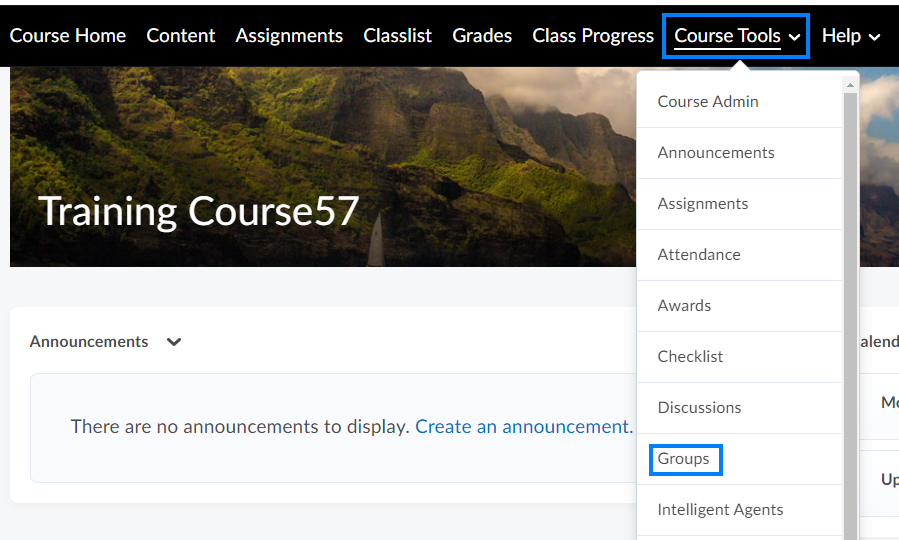Open Course Home page
The image size is (899, 540).
pos(68,36)
